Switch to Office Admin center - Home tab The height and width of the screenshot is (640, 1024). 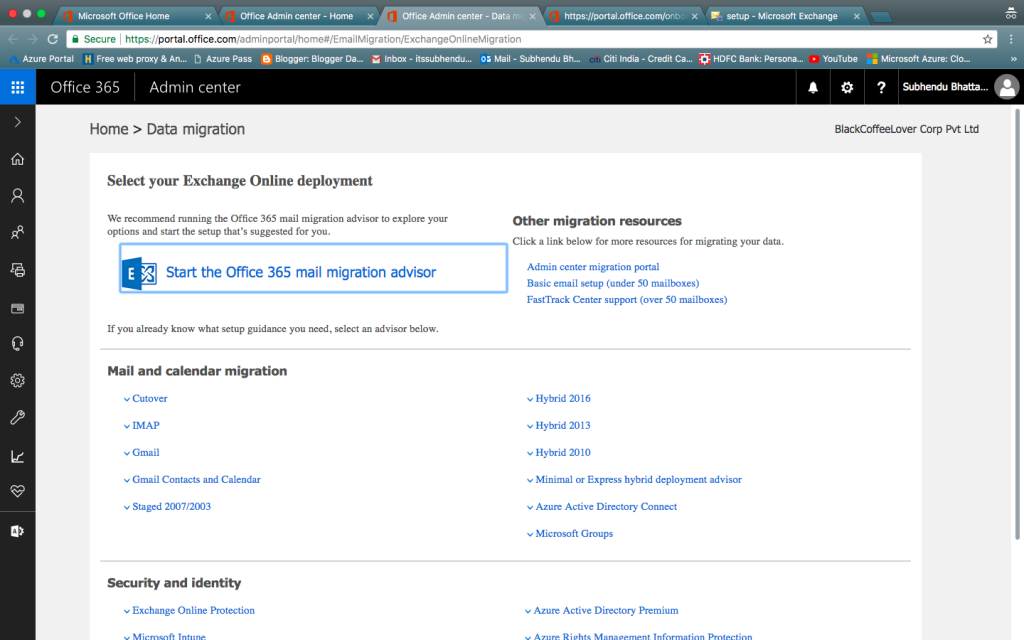pos(296,16)
